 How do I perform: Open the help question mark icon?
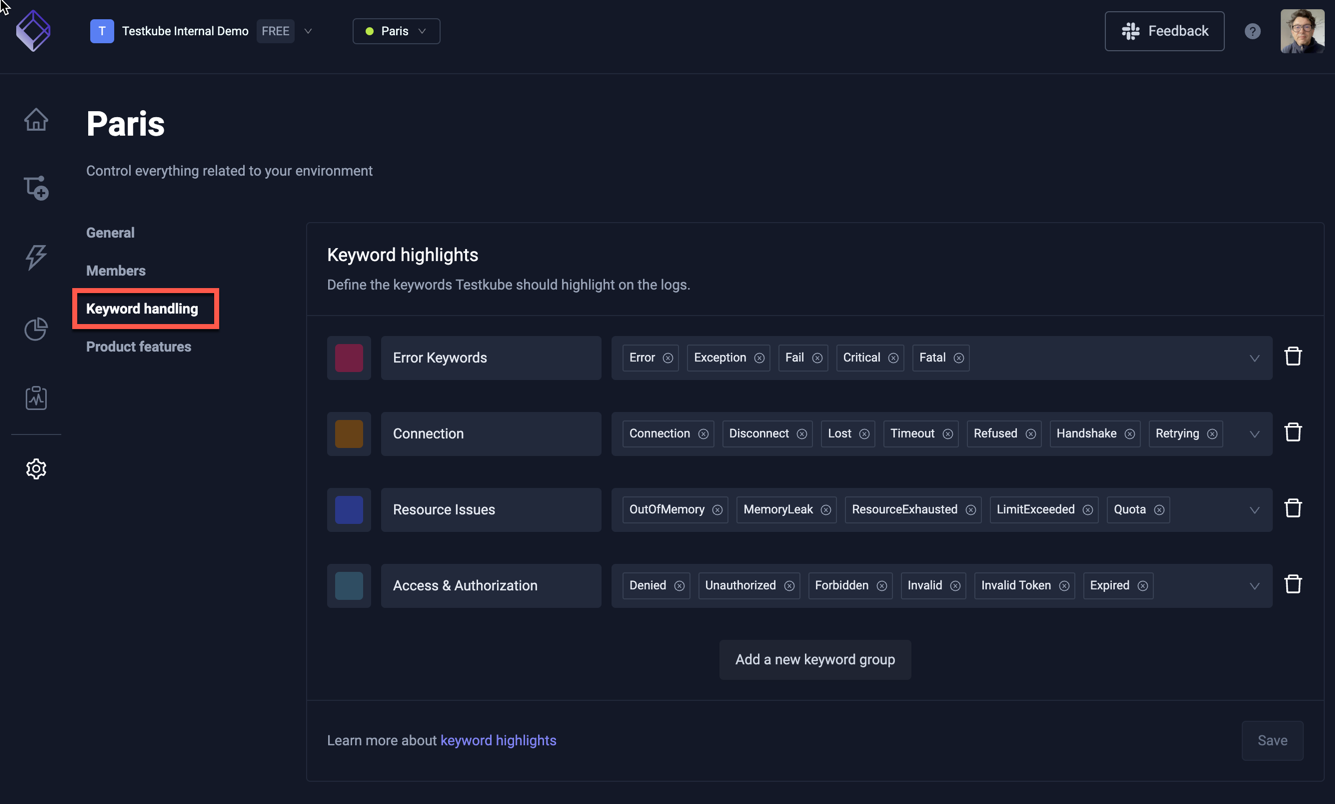click(1252, 30)
